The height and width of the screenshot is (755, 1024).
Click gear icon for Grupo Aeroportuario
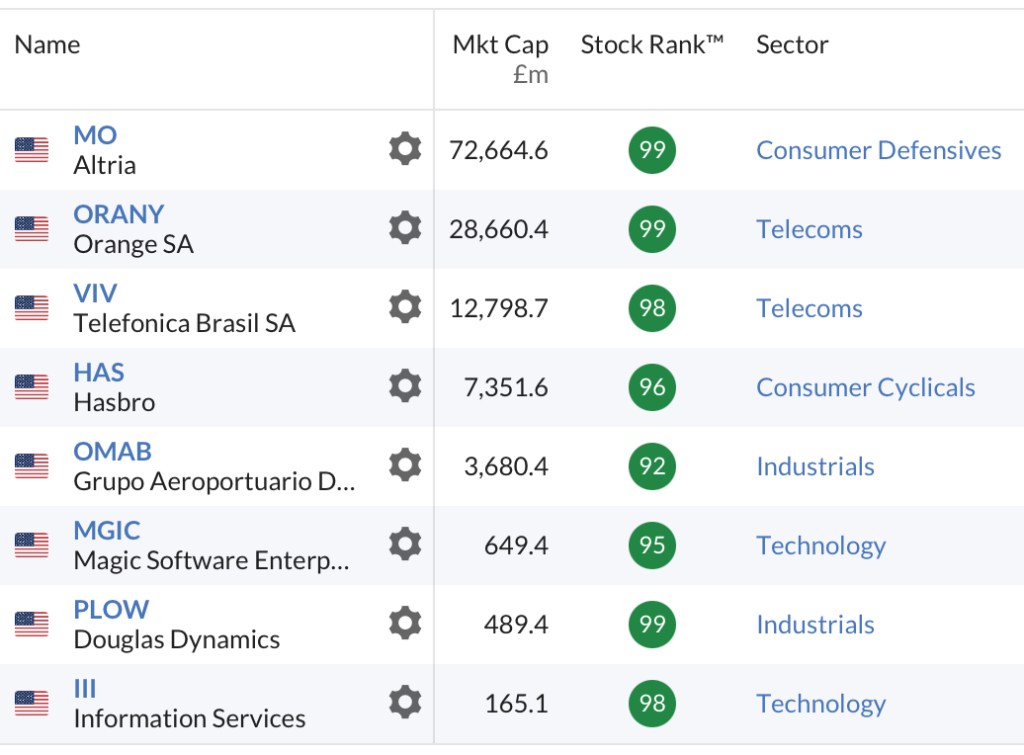click(404, 466)
